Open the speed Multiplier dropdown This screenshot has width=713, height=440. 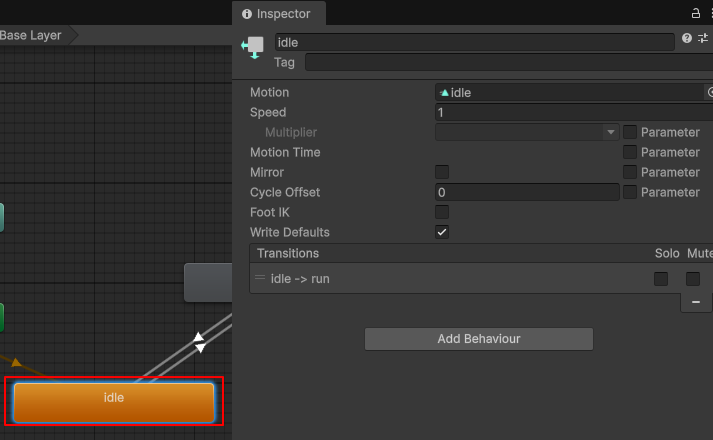tap(527, 132)
